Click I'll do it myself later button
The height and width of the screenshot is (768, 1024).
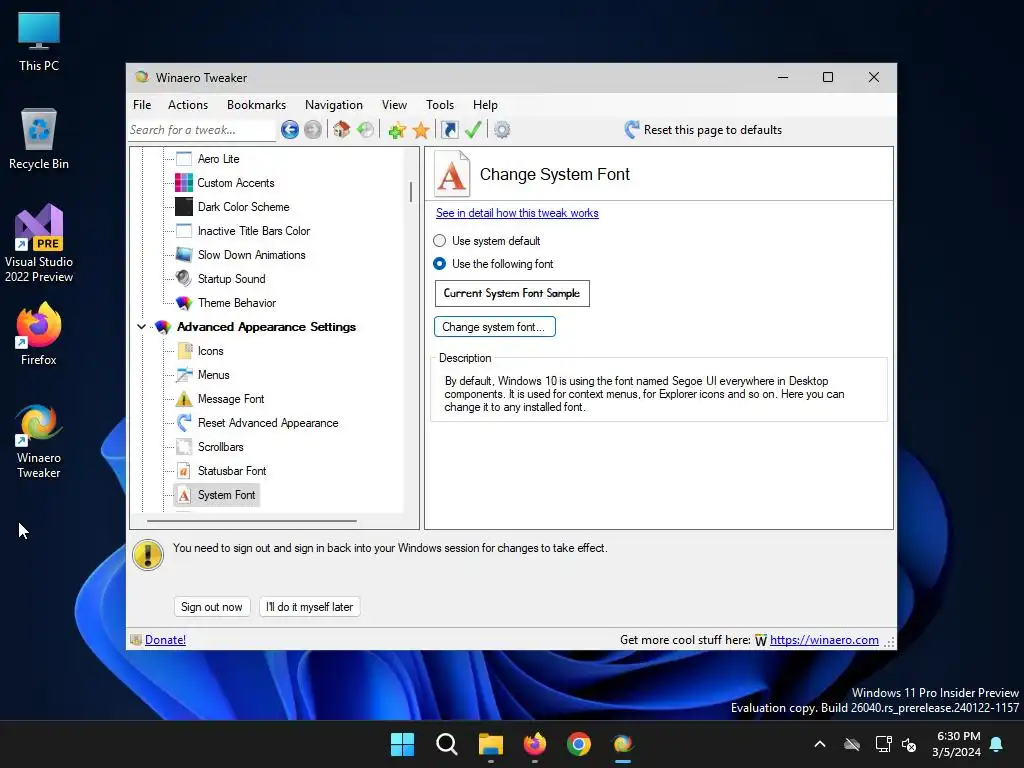click(x=310, y=607)
